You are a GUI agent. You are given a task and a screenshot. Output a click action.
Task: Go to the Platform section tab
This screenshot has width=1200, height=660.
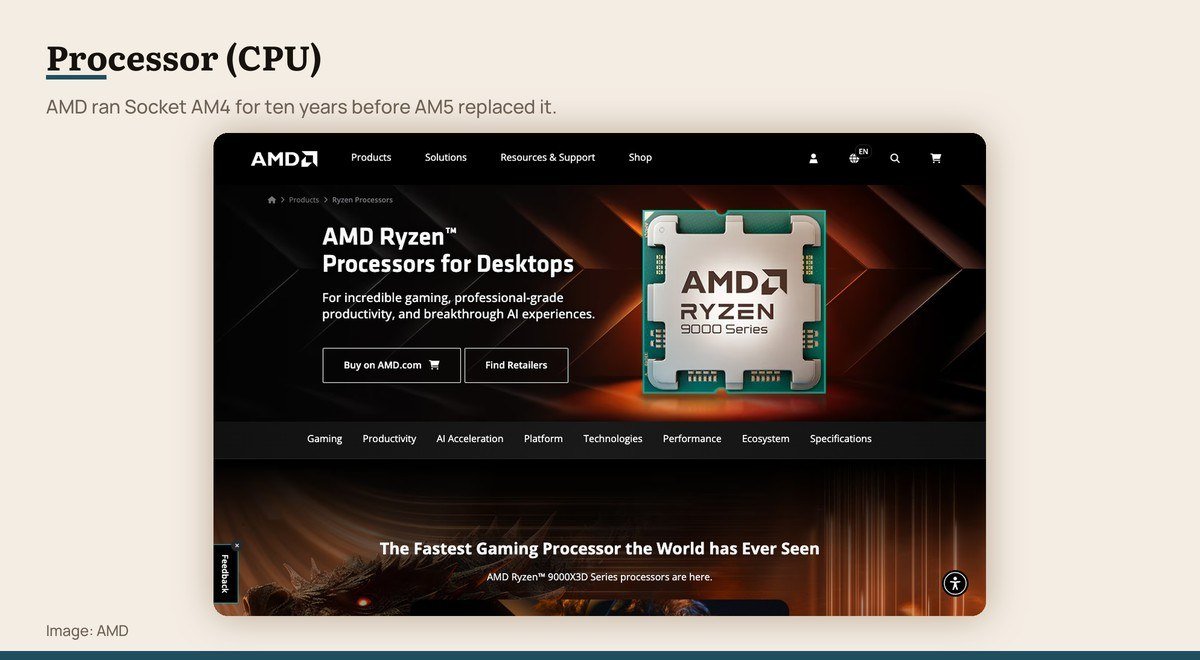tap(543, 439)
